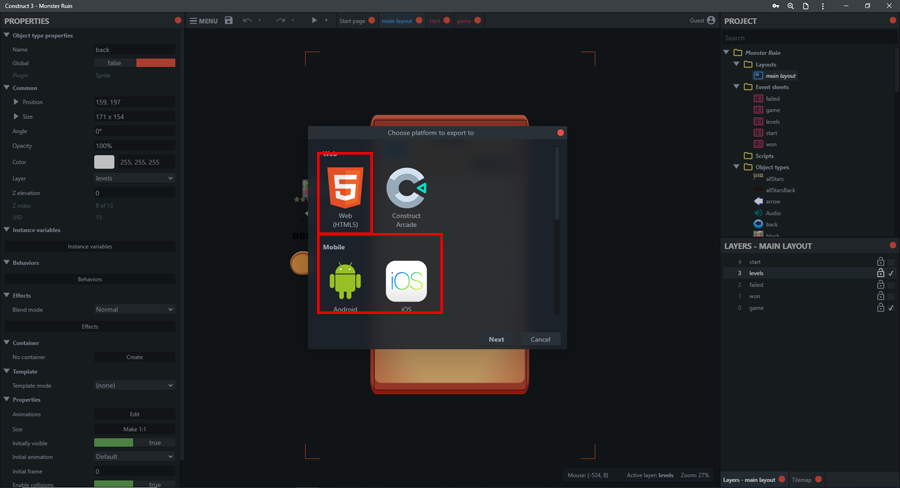The image size is (900, 488).
Task: Switch to Layers - main layout tab
Action: (748, 480)
